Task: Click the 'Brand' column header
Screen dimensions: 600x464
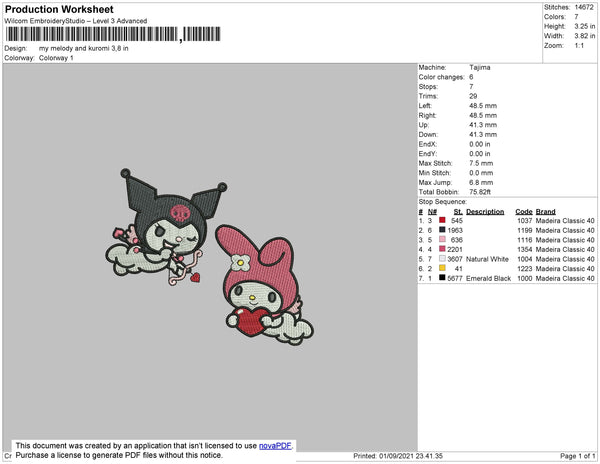Action: coord(546,212)
